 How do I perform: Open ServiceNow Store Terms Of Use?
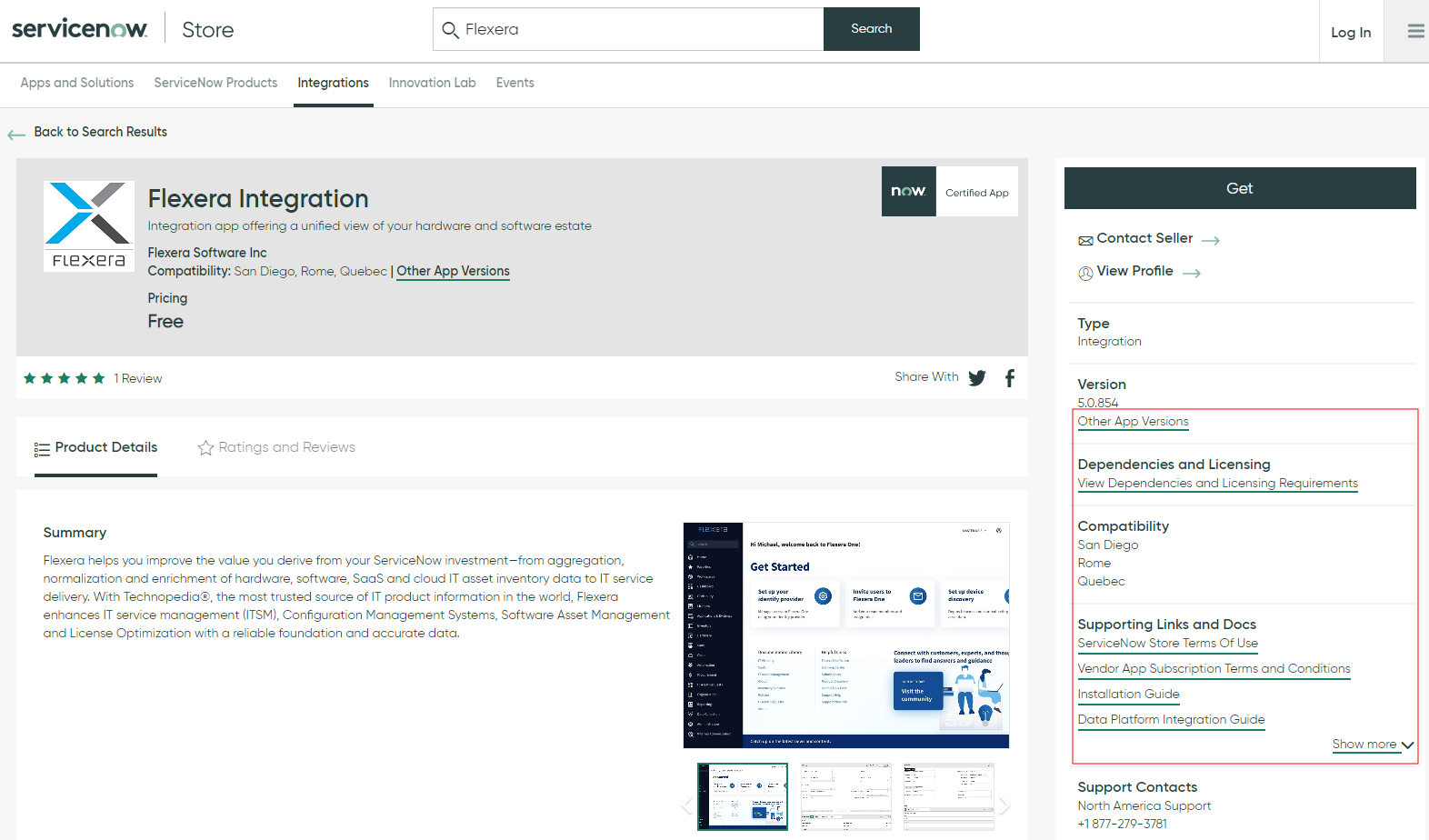1167,644
